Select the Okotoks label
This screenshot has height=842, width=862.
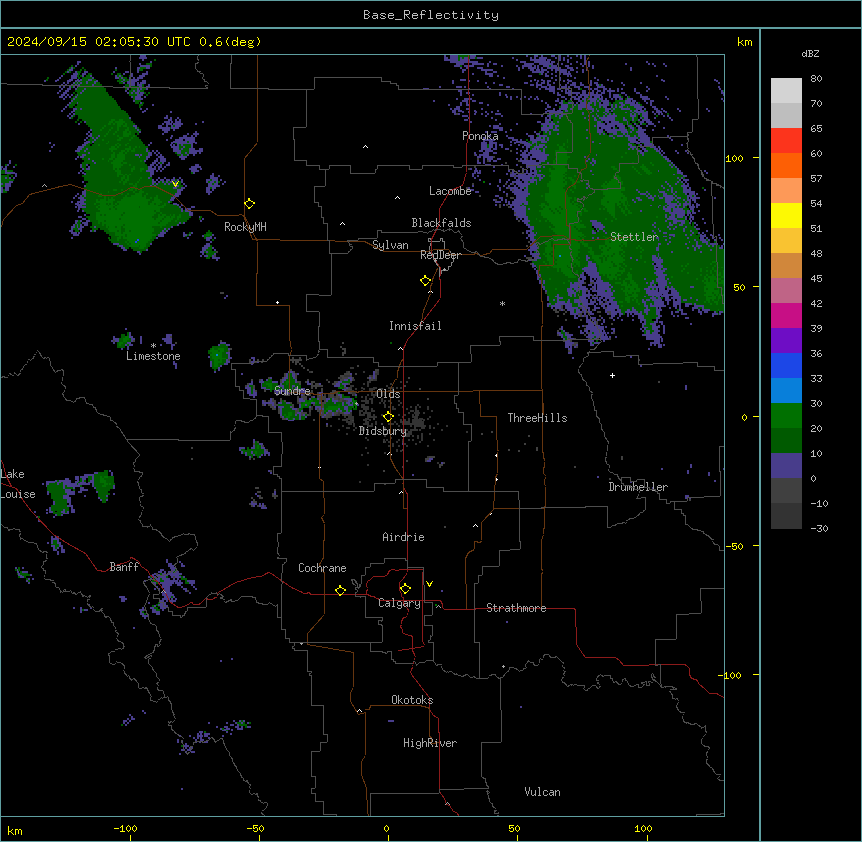click(412, 700)
